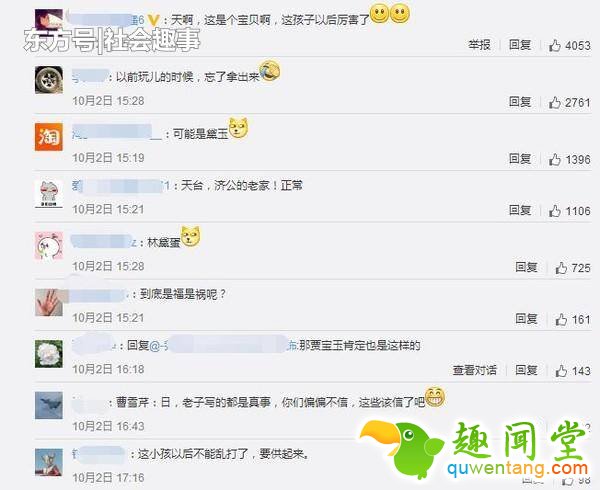Open the tire-wheel avatar profile

click(49, 80)
